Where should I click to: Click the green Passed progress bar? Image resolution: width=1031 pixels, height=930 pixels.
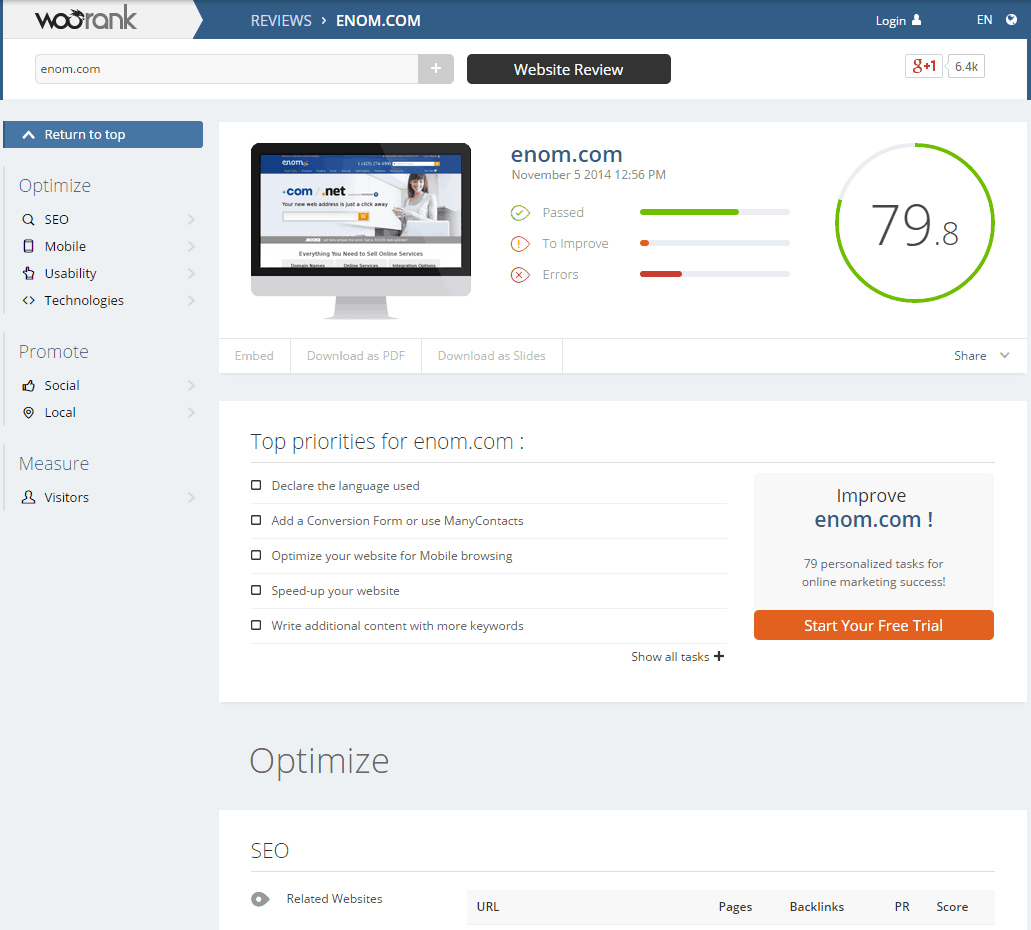(715, 212)
